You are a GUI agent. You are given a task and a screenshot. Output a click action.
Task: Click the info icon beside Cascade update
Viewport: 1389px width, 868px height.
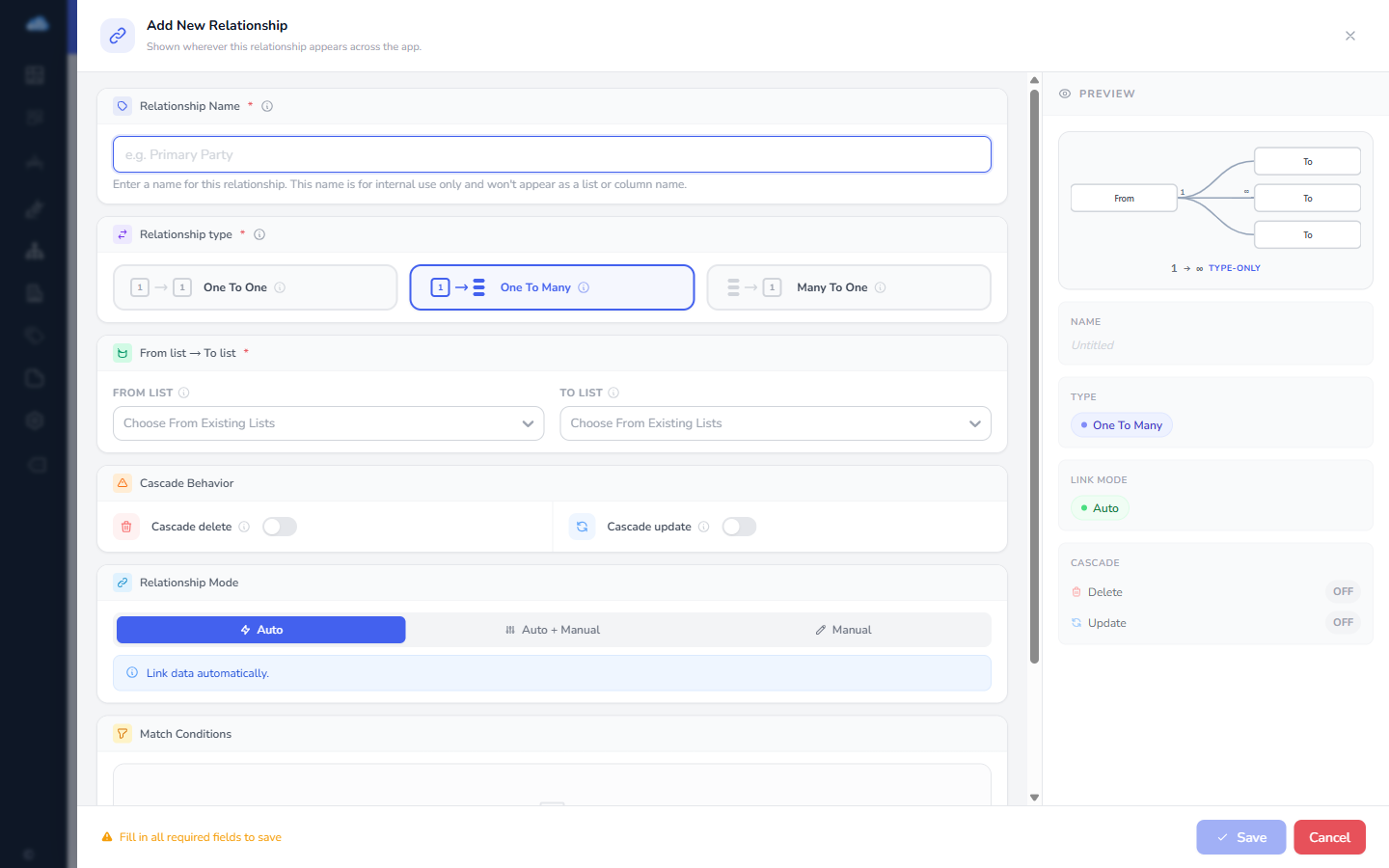click(703, 527)
